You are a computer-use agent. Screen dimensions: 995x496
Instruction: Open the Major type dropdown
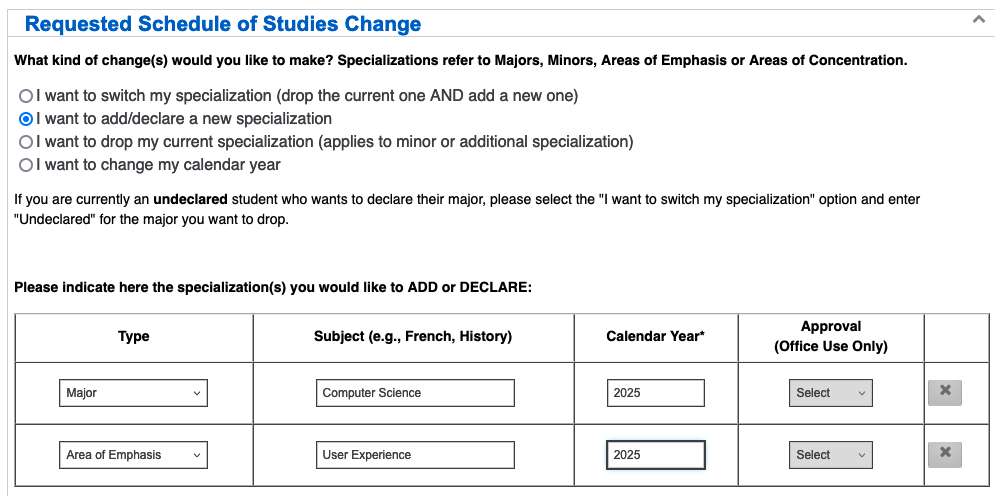point(133,393)
